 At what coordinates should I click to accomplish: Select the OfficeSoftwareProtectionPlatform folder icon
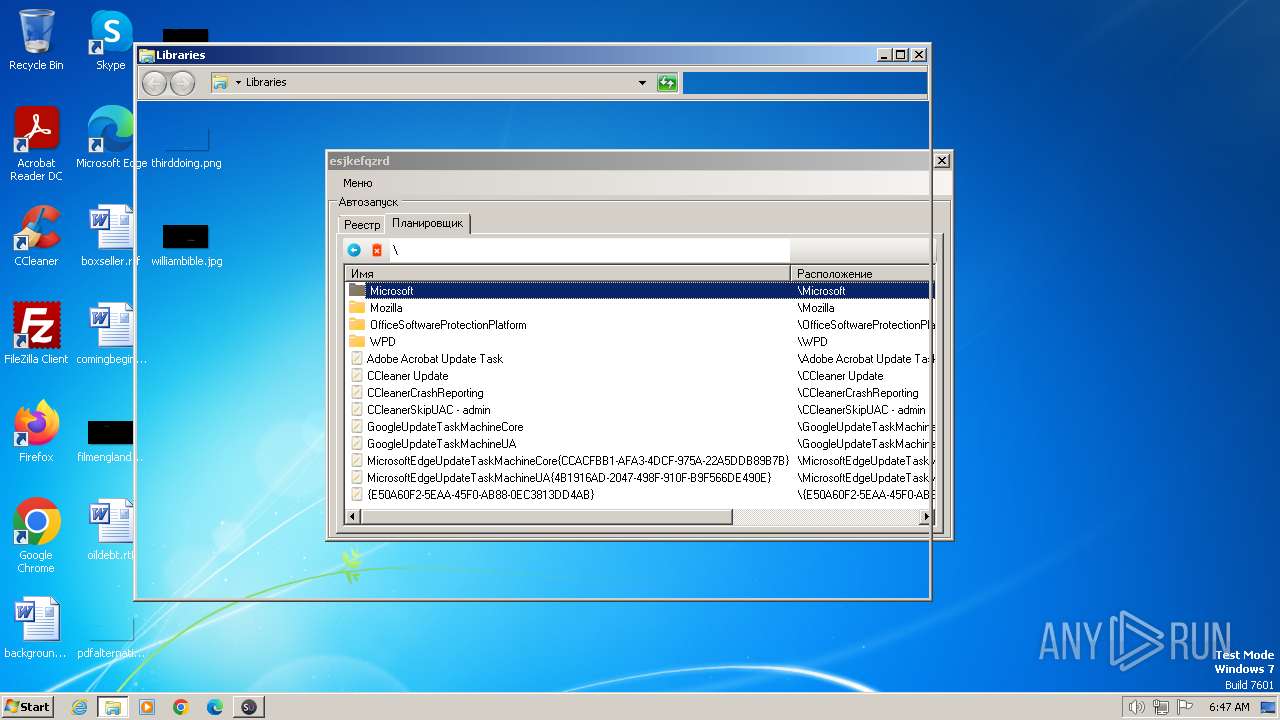pos(357,325)
